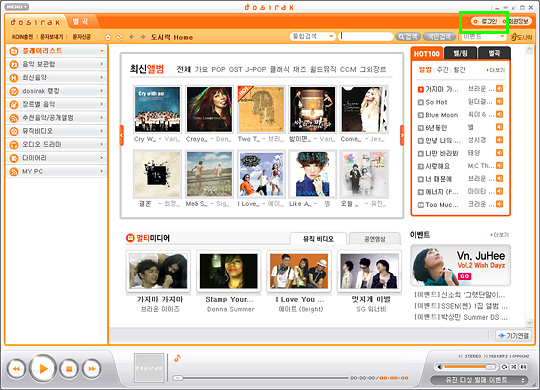This screenshot has width=540, height=390.
Task: Filter latest albums by J-POP
Action: [x=256, y=70]
